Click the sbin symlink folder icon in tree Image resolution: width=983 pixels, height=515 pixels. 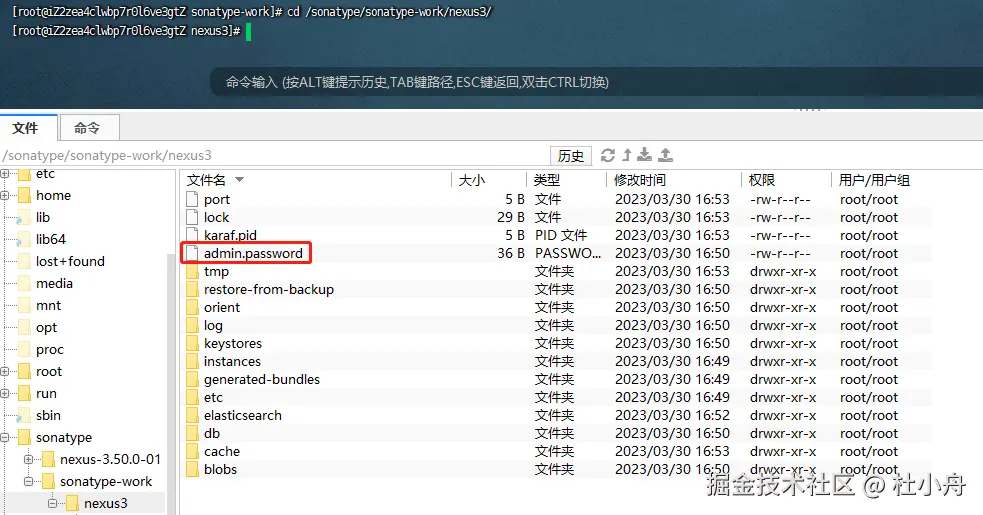tap(24, 415)
